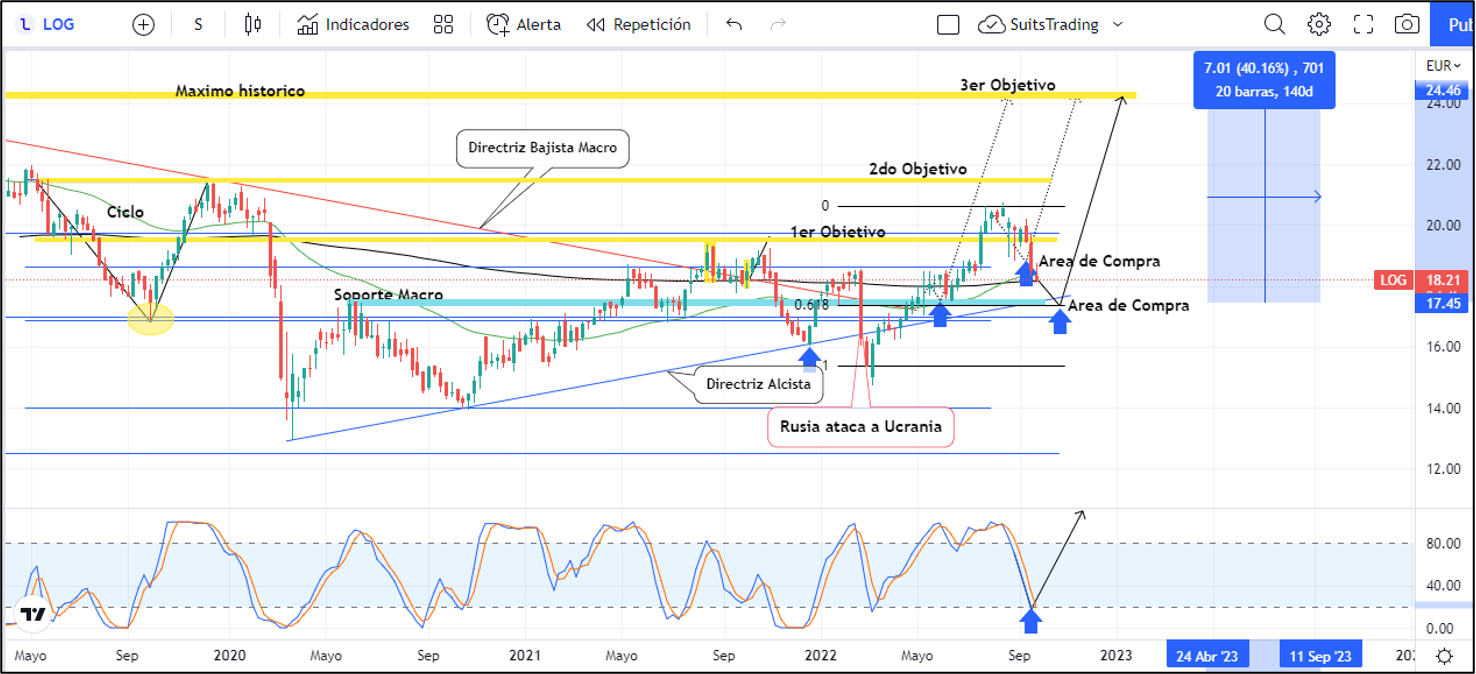
Task: Take a chart snapshot with the camera icon
Action: [1407, 24]
